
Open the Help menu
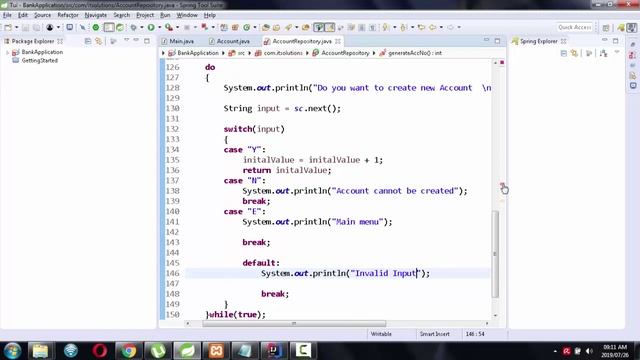tap(209, 15)
